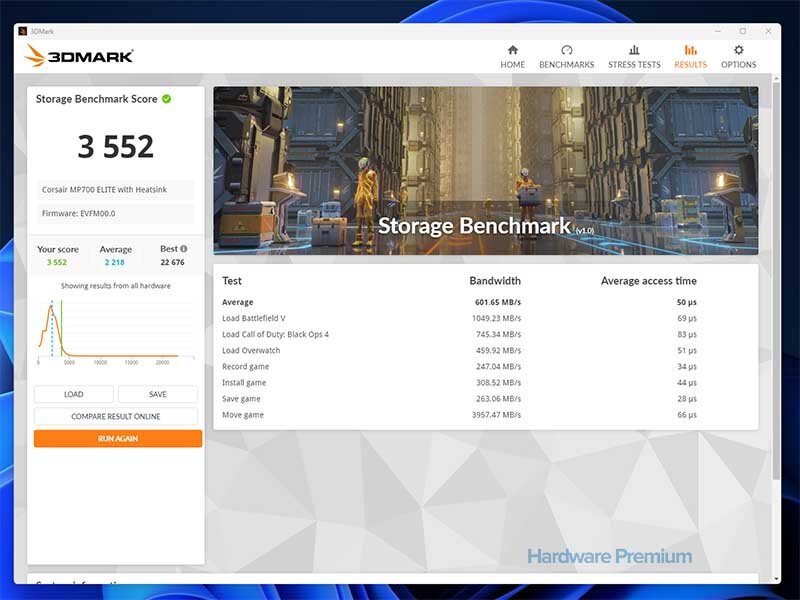This screenshot has width=800, height=600.
Task: Click 'Average access time' column header
Action: 648,281
